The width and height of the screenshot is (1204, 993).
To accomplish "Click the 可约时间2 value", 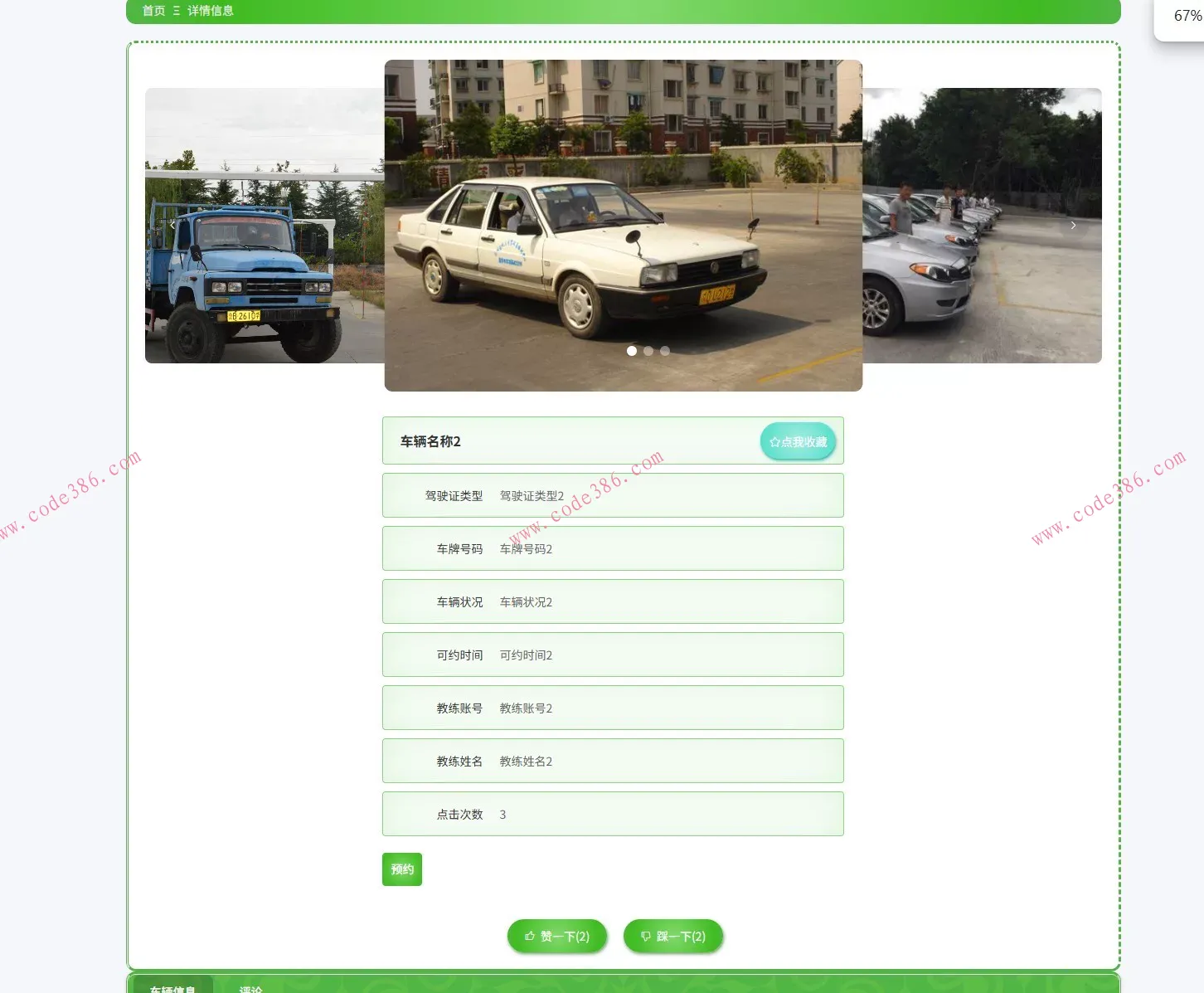I will (x=526, y=655).
